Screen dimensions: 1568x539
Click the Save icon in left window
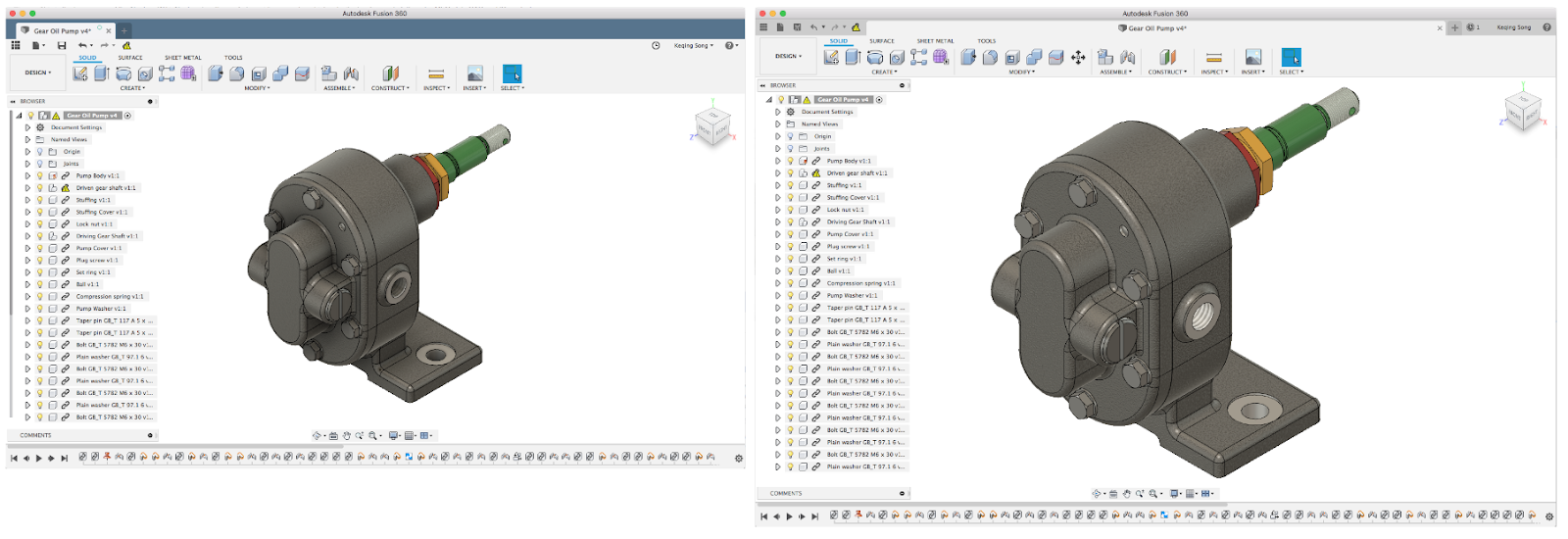click(62, 45)
